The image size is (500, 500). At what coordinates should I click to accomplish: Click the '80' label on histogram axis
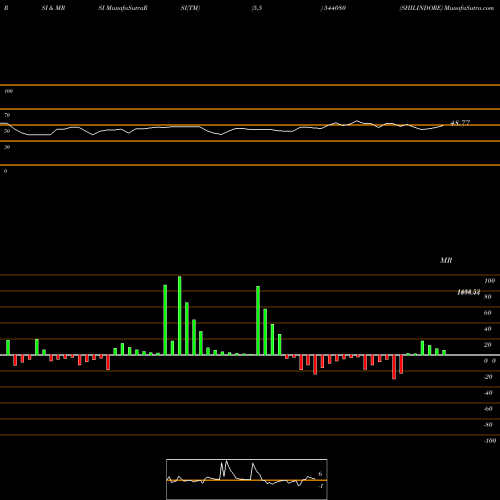(488, 297)
